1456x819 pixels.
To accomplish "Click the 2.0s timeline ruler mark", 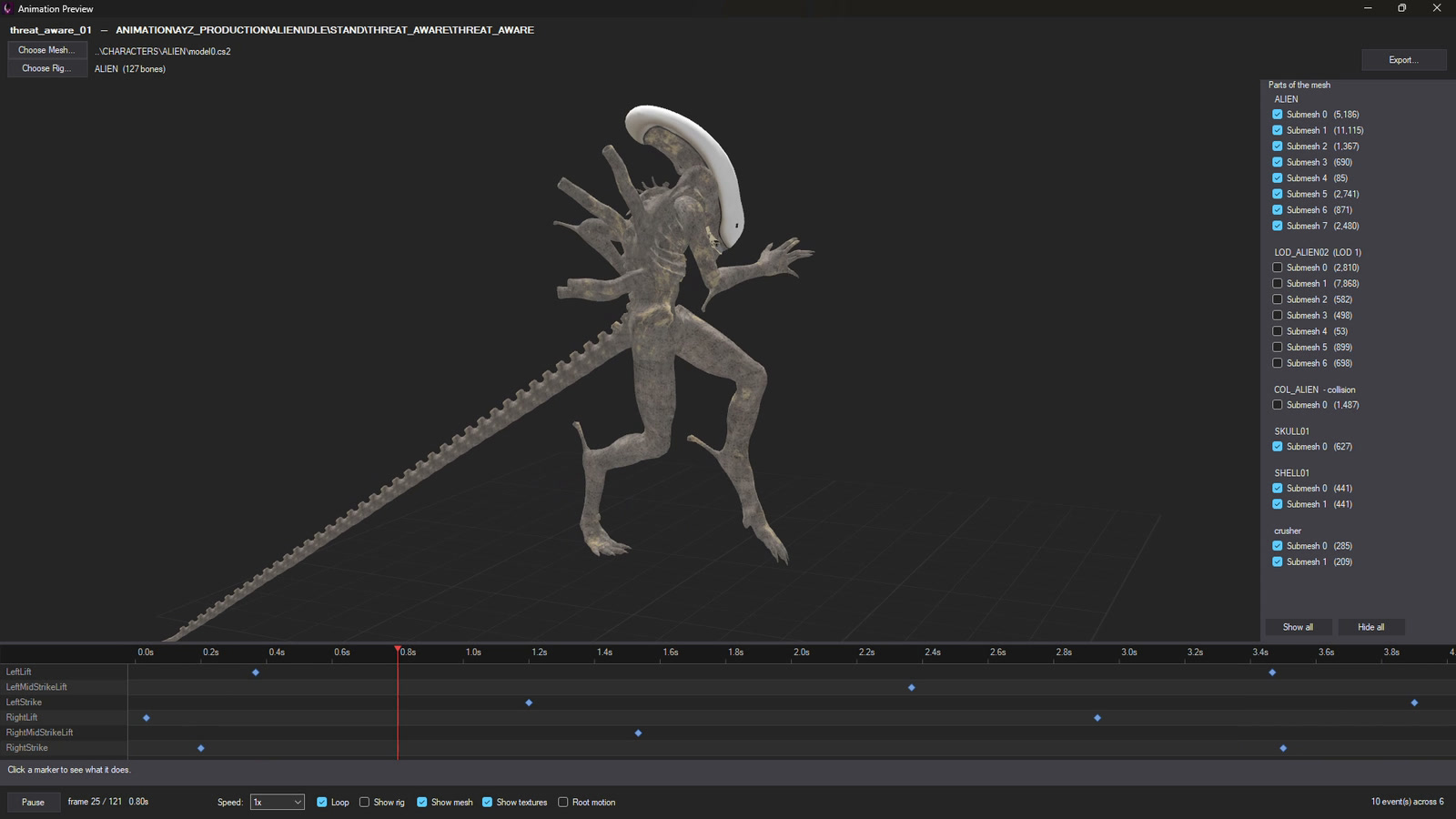I will (x=801, y=652).
